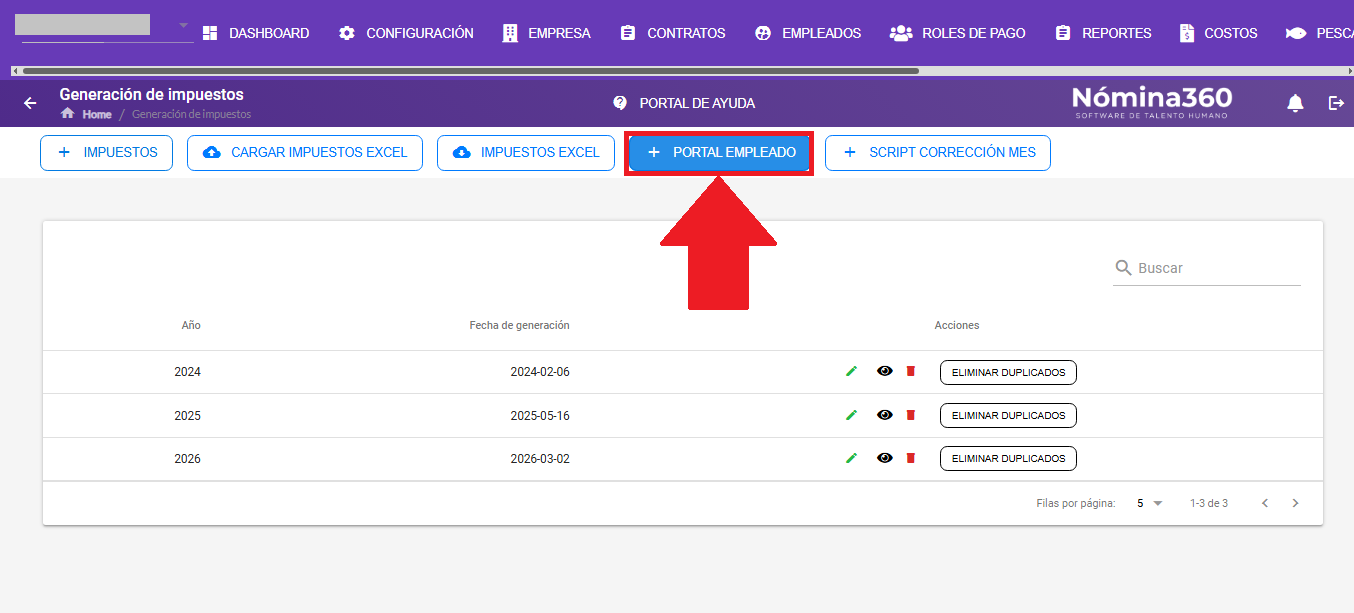1354x613 pixels.
Task: Click the date cell 2024-02-06
Action: [540, 372]
